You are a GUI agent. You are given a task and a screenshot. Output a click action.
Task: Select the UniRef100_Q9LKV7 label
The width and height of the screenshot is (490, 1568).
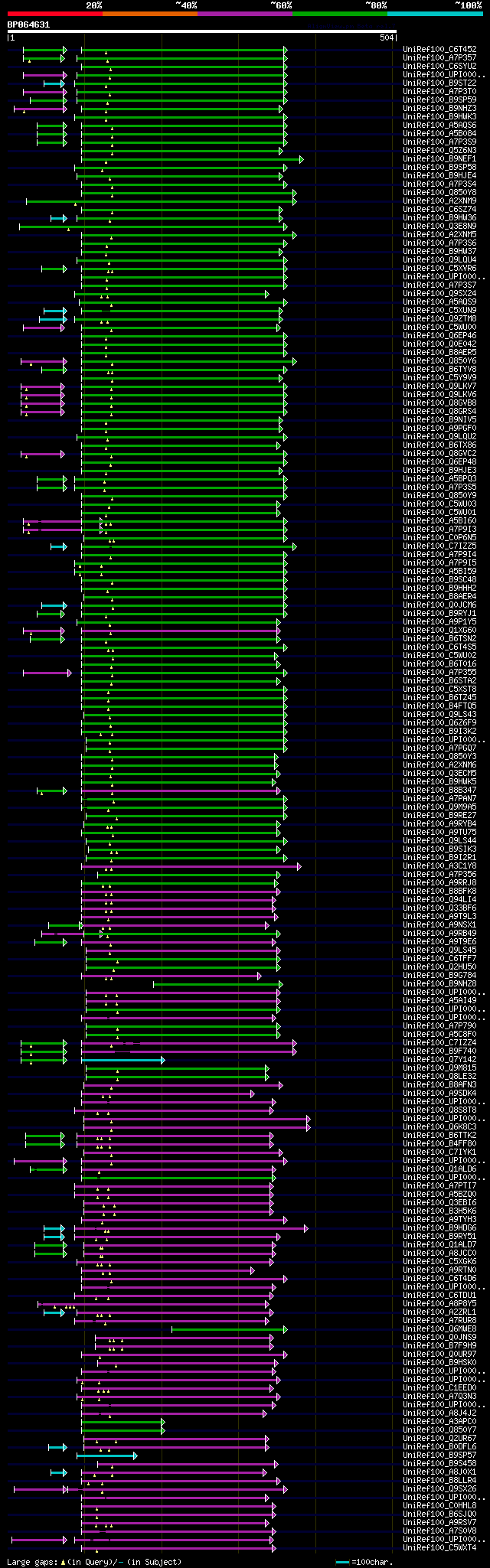439,386
